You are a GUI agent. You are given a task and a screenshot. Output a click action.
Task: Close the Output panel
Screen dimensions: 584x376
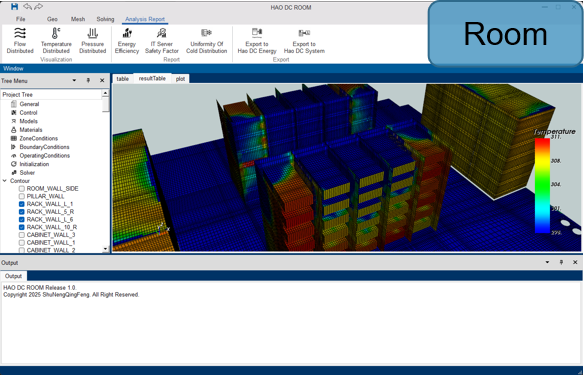pyautogui.click(x=575, y=262)
